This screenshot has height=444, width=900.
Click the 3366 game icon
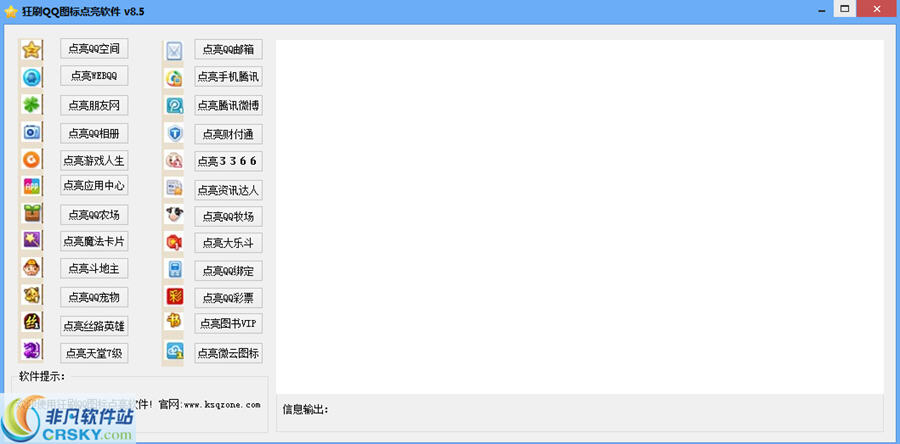coord(174,161)
